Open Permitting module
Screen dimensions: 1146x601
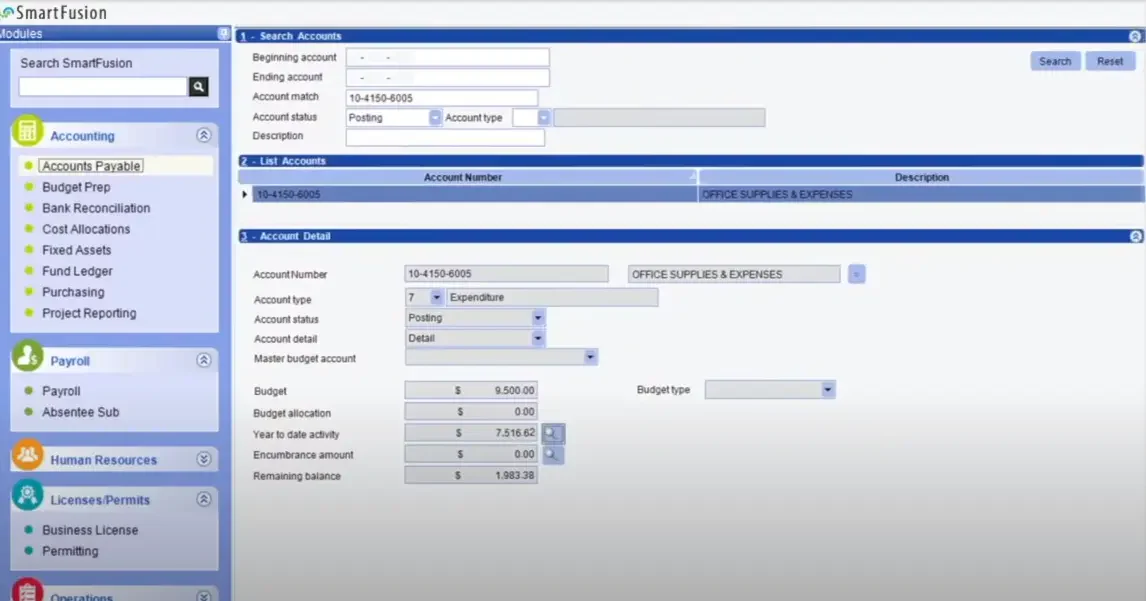coord(69,551)
